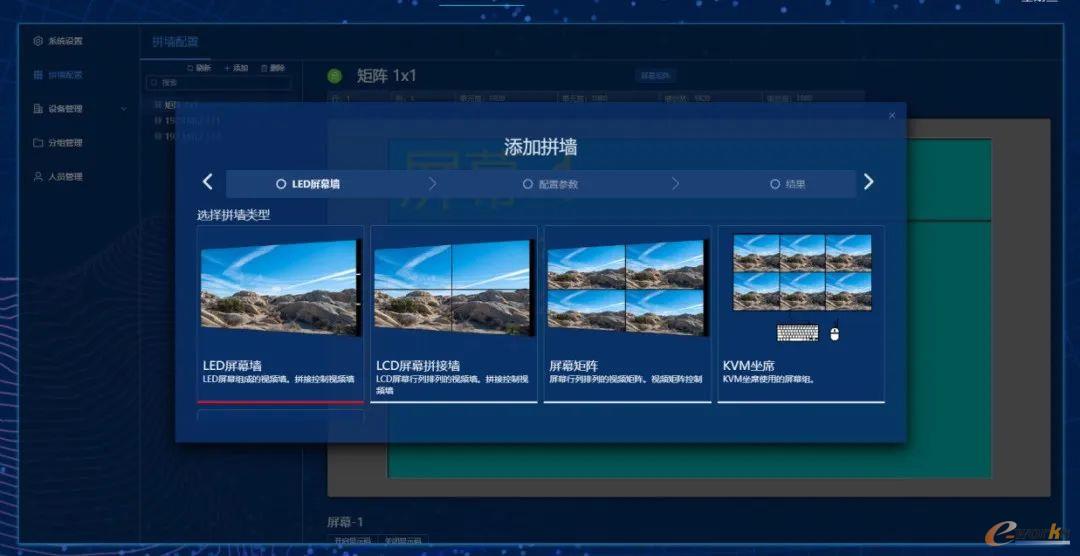Viewport: 1080px width, 556px height.
Task: Focus the 搜索 search field
Action: click(x=218, y=83)
